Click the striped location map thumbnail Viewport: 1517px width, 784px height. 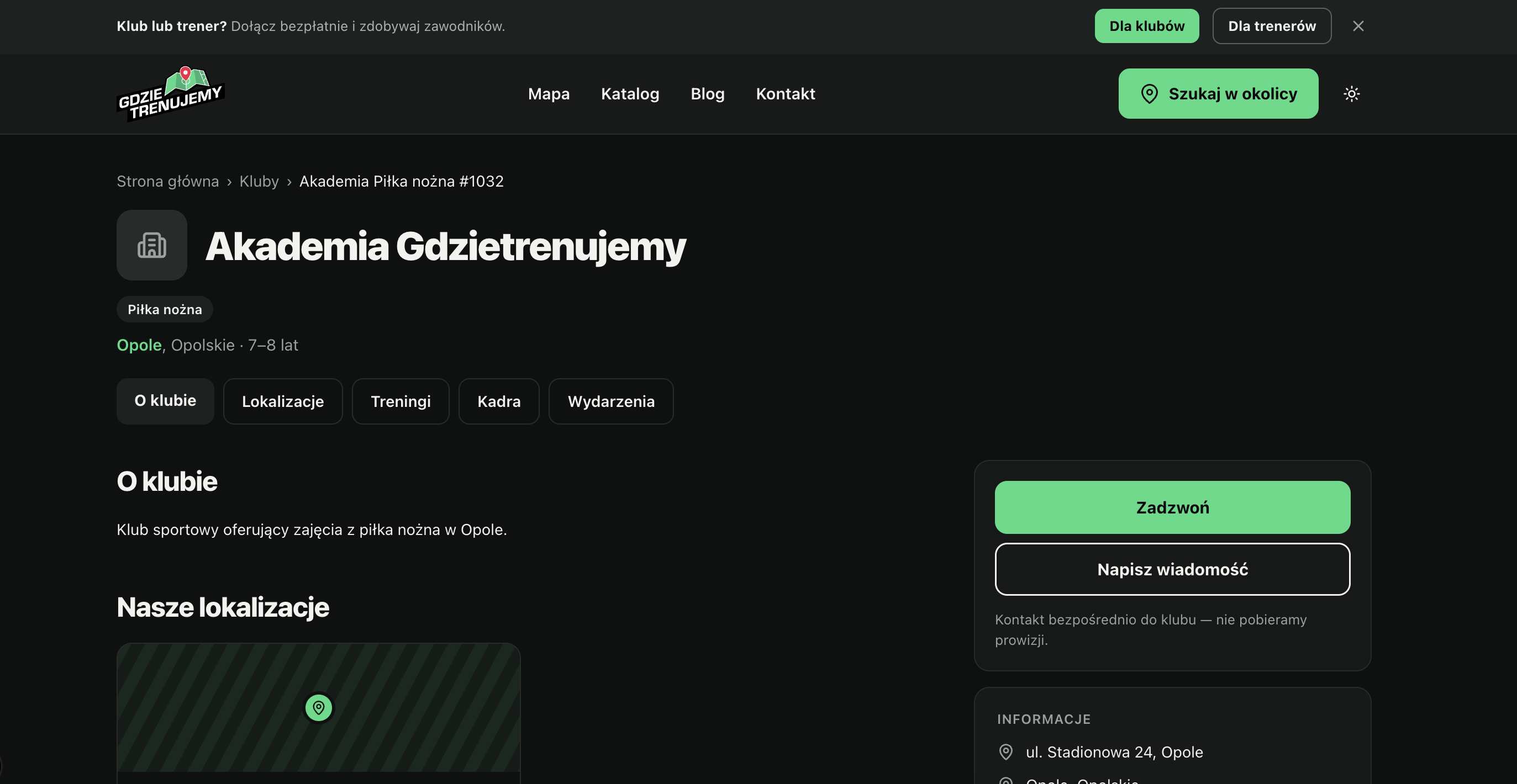pyautogui.click(x=319, y=707)
